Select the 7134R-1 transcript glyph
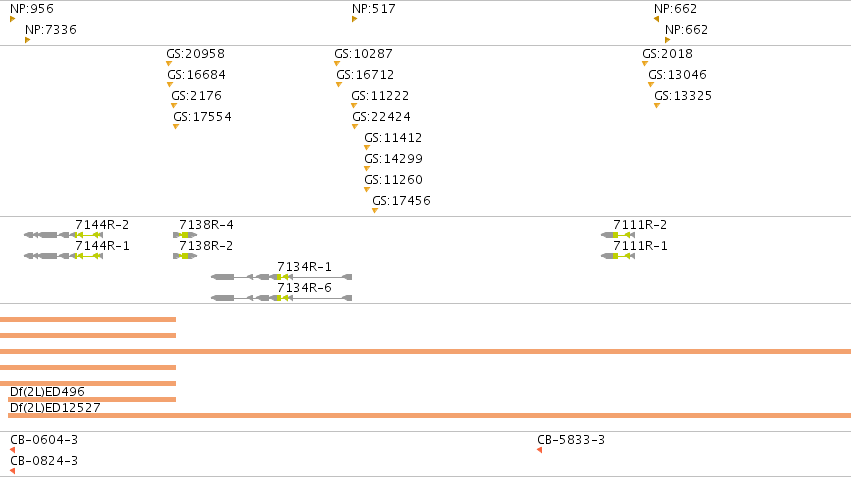The height and width of the screenshot is (477, 851). click(x=281, y=277)
